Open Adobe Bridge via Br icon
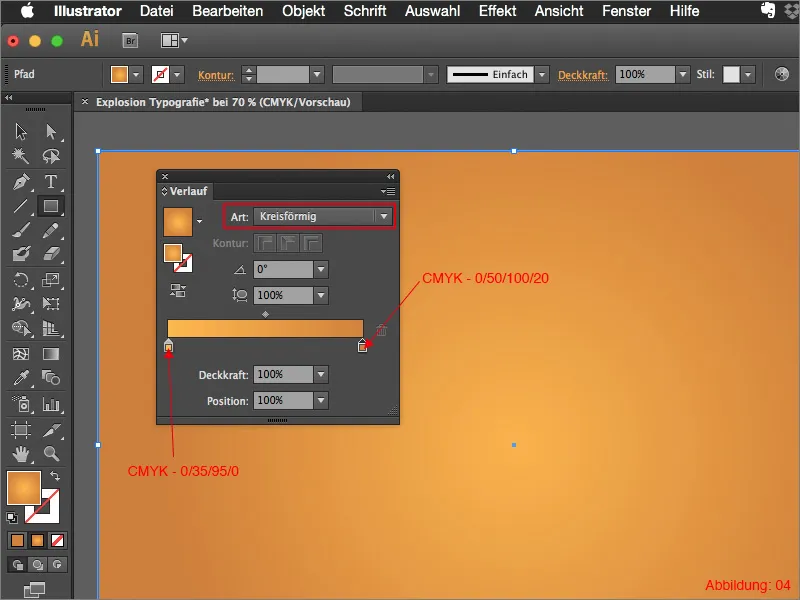The image size is (800, 600). pos(130,40)
